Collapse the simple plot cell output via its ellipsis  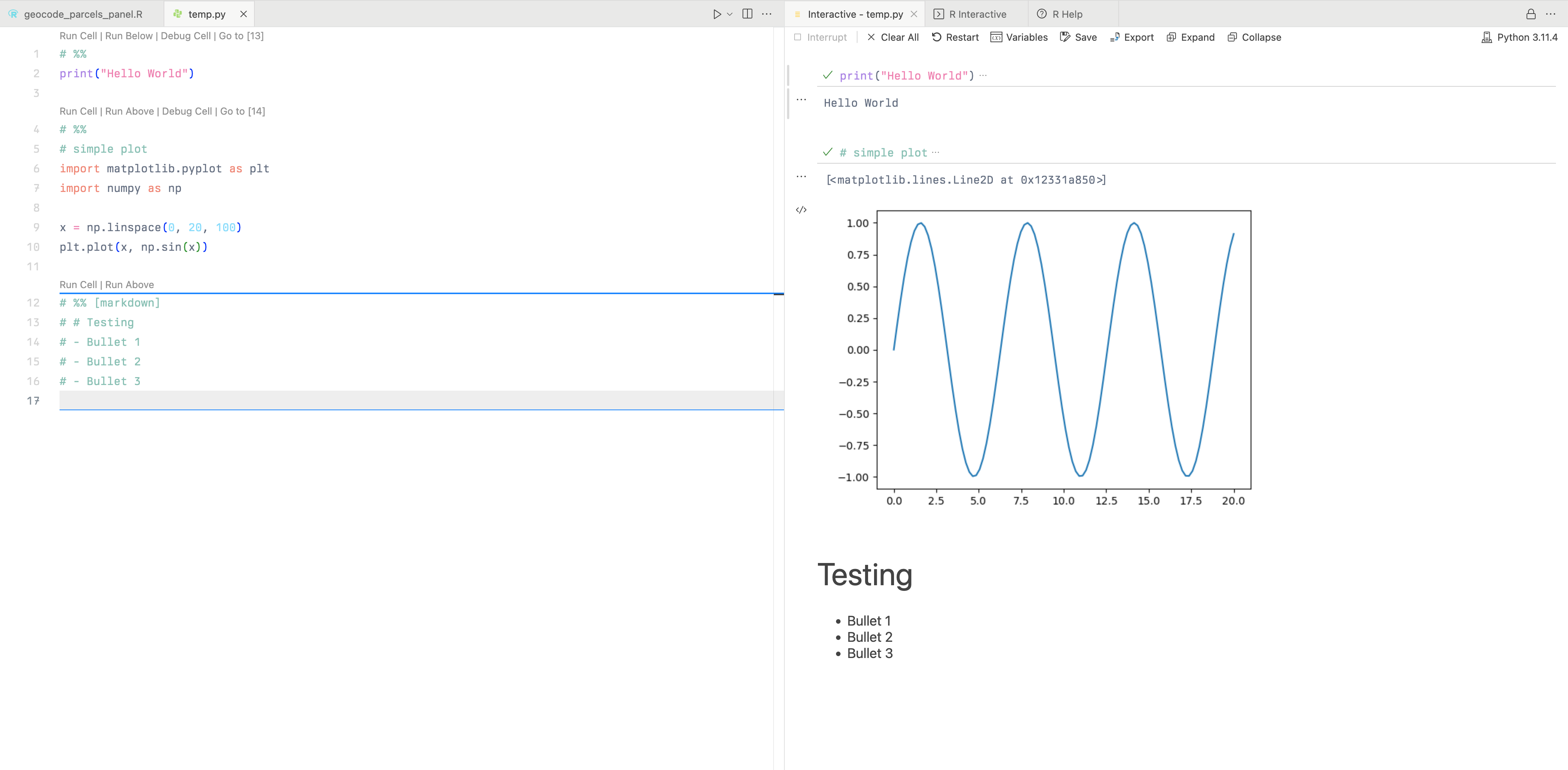click(801, 176)
